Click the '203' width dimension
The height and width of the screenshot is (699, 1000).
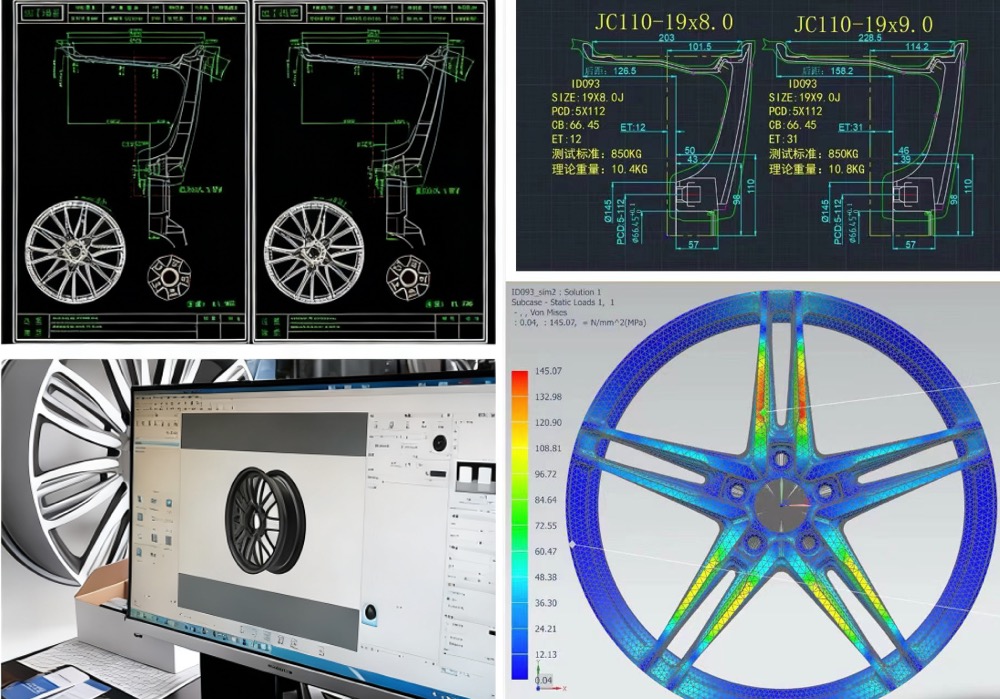[x=666, y=38]
